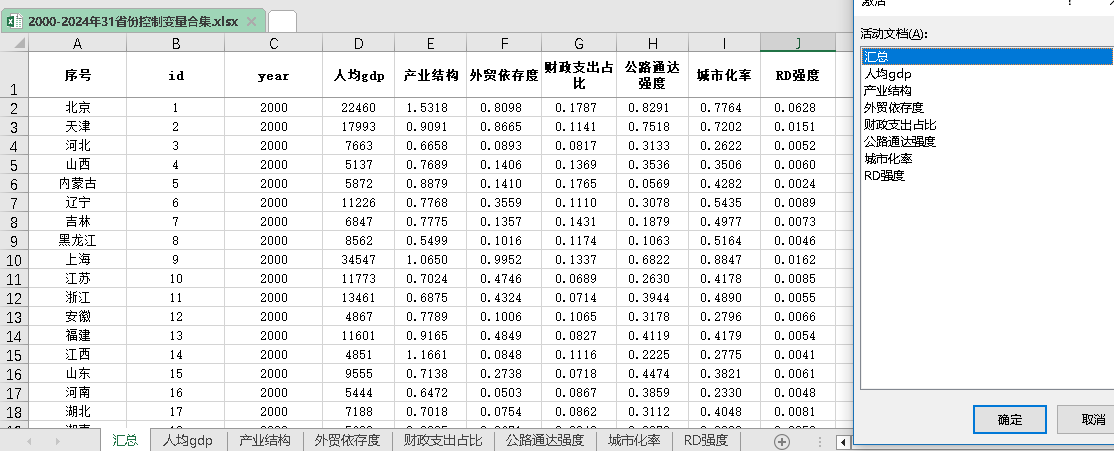Open sheet tab options dots
The height and width of the screenshot is (451, 1114).
point(820,442)
